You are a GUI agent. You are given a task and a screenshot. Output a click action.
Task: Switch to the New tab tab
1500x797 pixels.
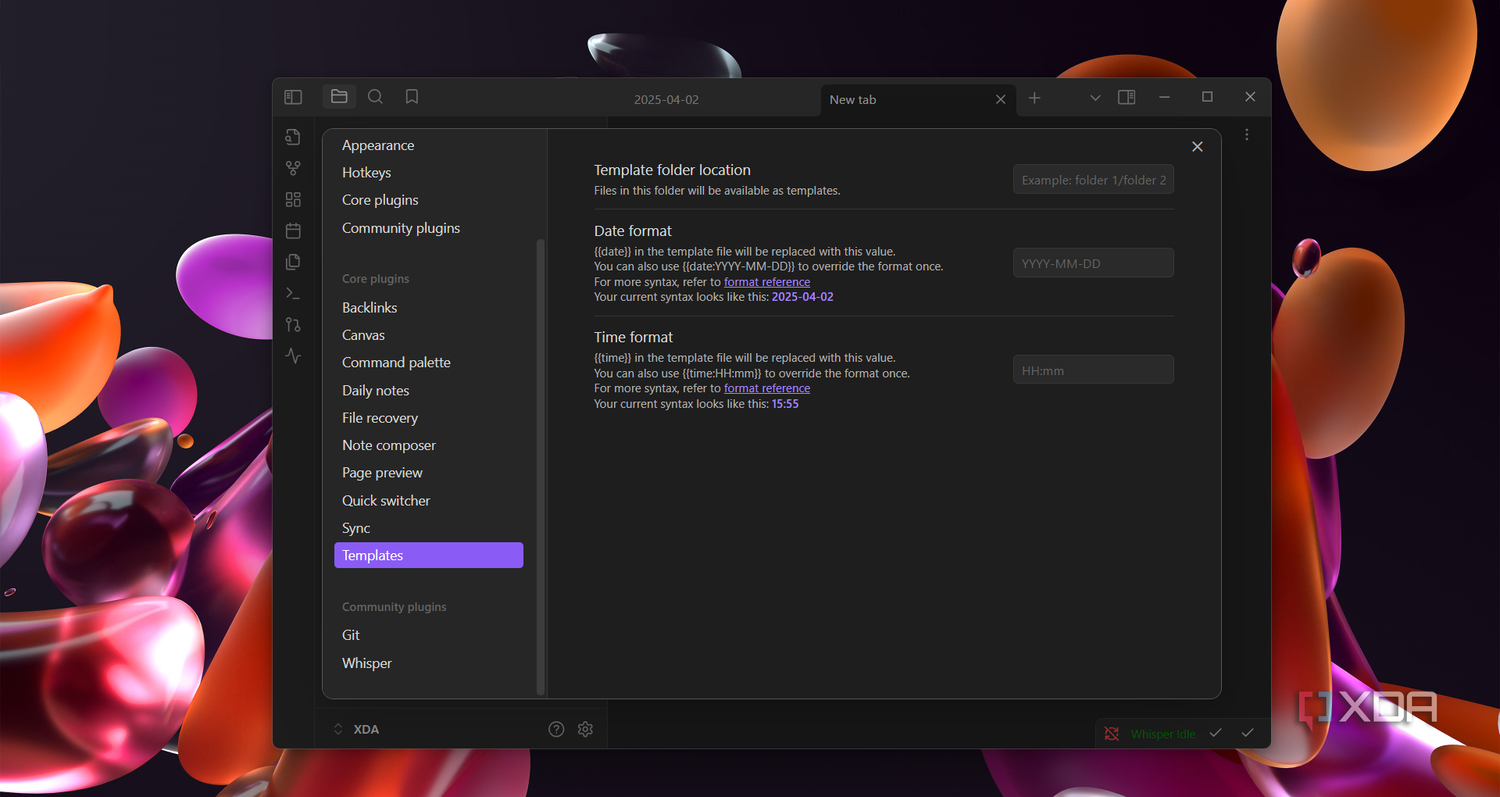tap(918, 100)
